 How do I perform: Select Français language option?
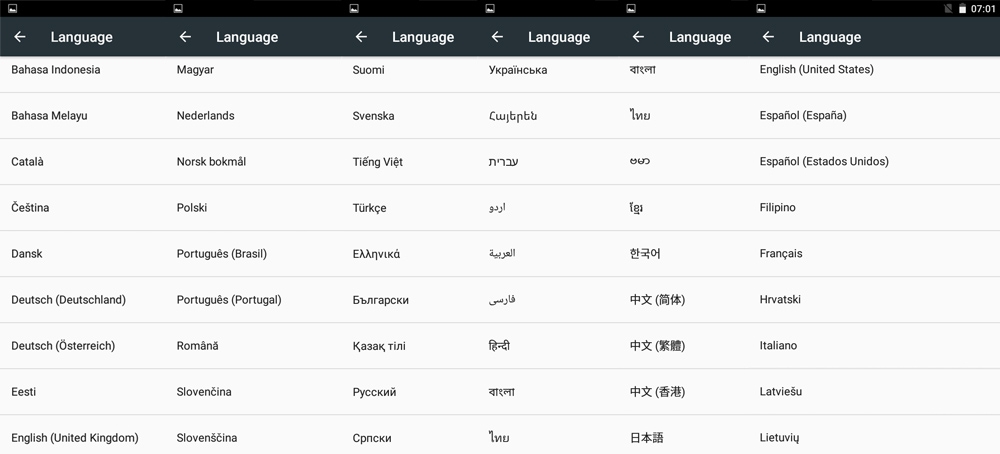[x=780, y=254]
